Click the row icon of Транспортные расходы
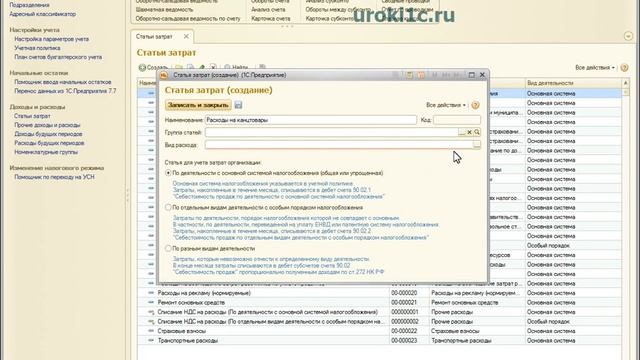 [151, 340]
